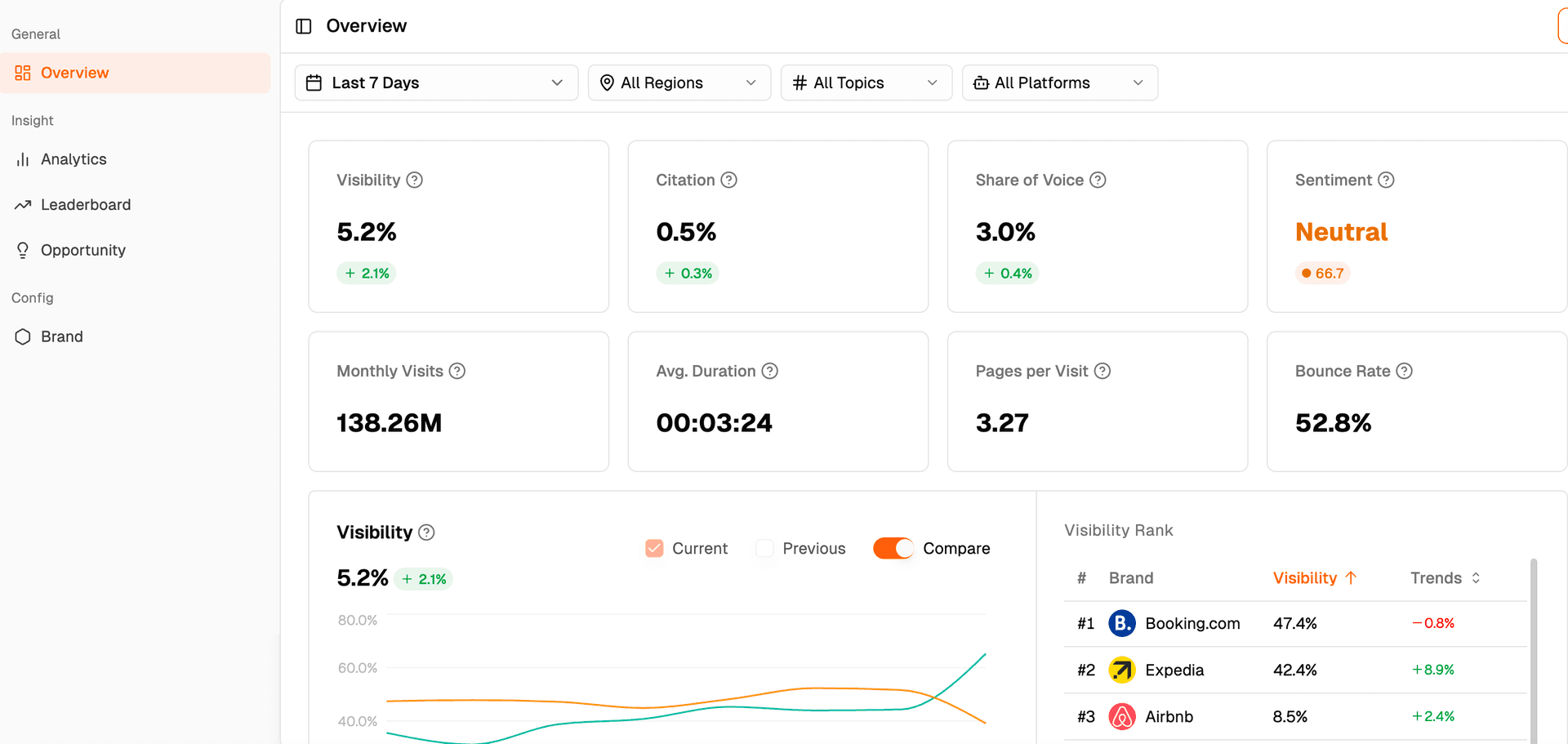Screen dimensions: 1568x744
Task: Click the Bounce Rate help icon
Action: (1405, 371)
